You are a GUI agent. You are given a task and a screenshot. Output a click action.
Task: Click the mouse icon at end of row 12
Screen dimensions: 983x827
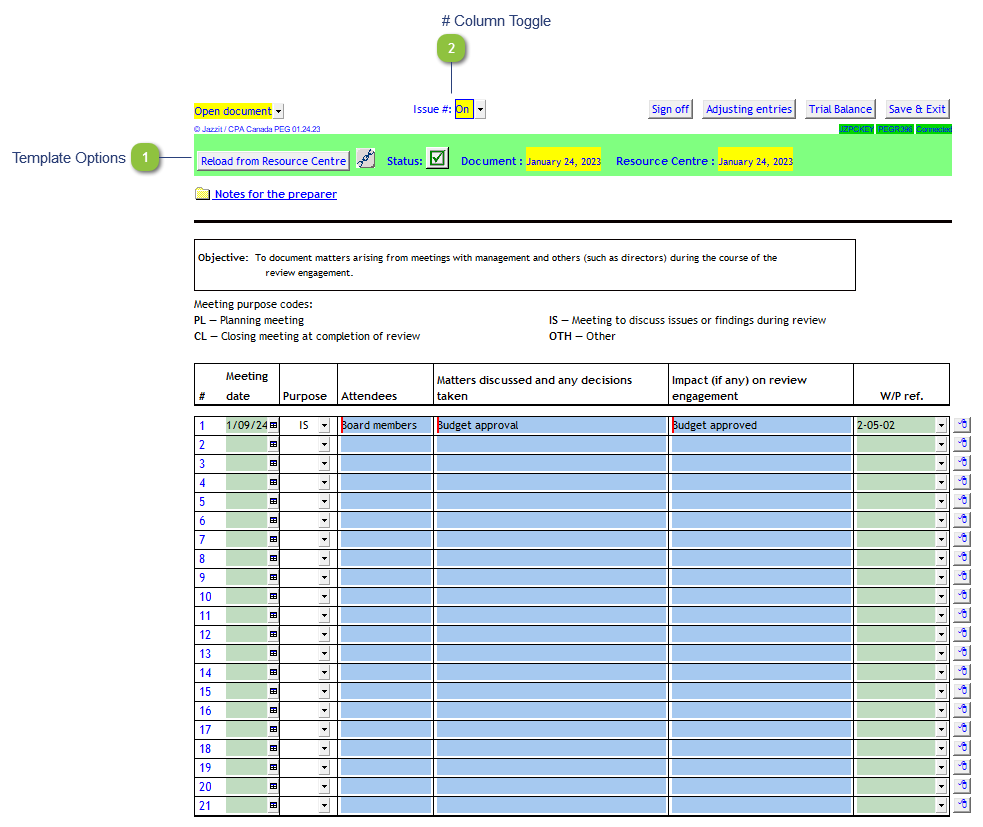click(962, 633)
